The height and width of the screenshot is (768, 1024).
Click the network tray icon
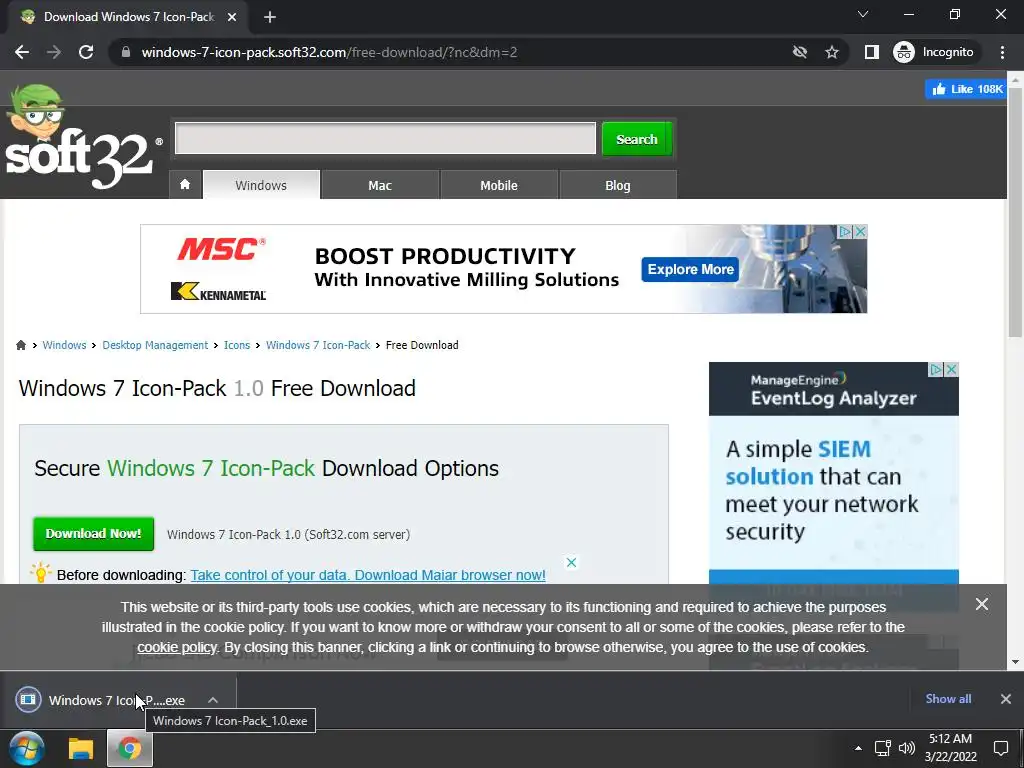tap(883, 748)
